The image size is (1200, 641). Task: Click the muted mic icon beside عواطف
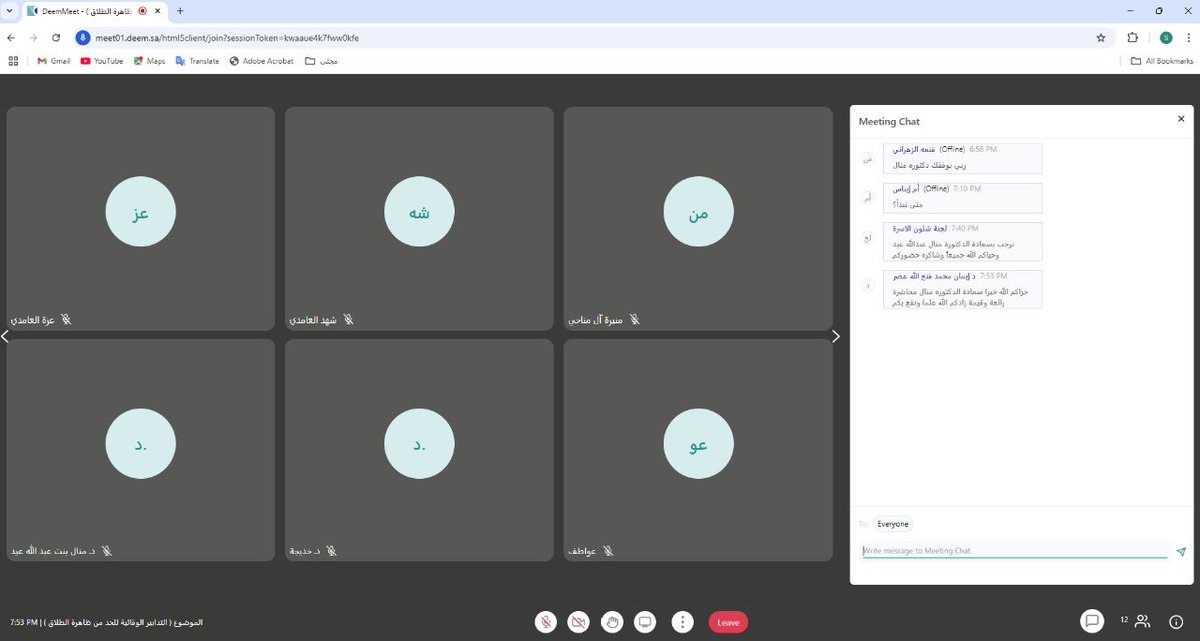[607, 551]
